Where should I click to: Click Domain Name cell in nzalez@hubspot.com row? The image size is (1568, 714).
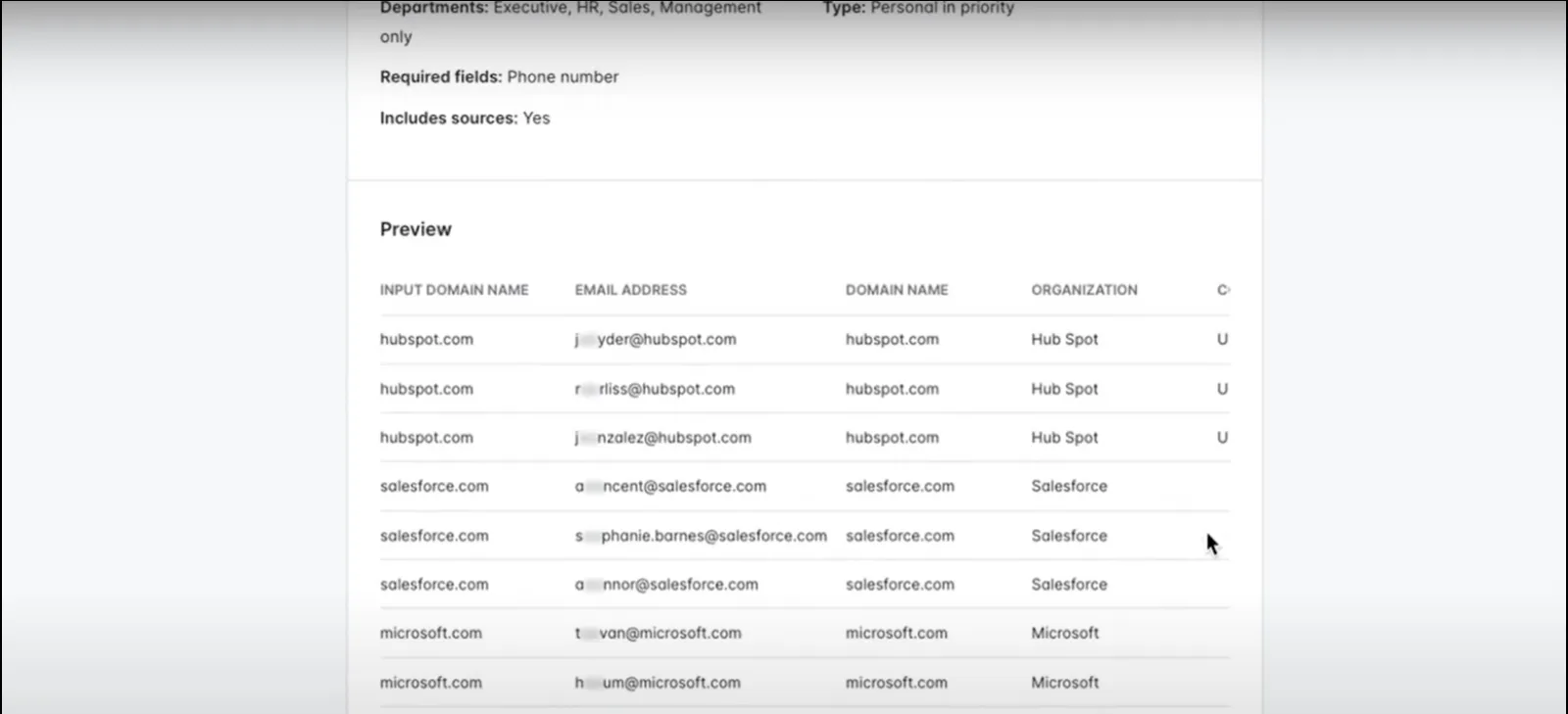click(892, 438)
